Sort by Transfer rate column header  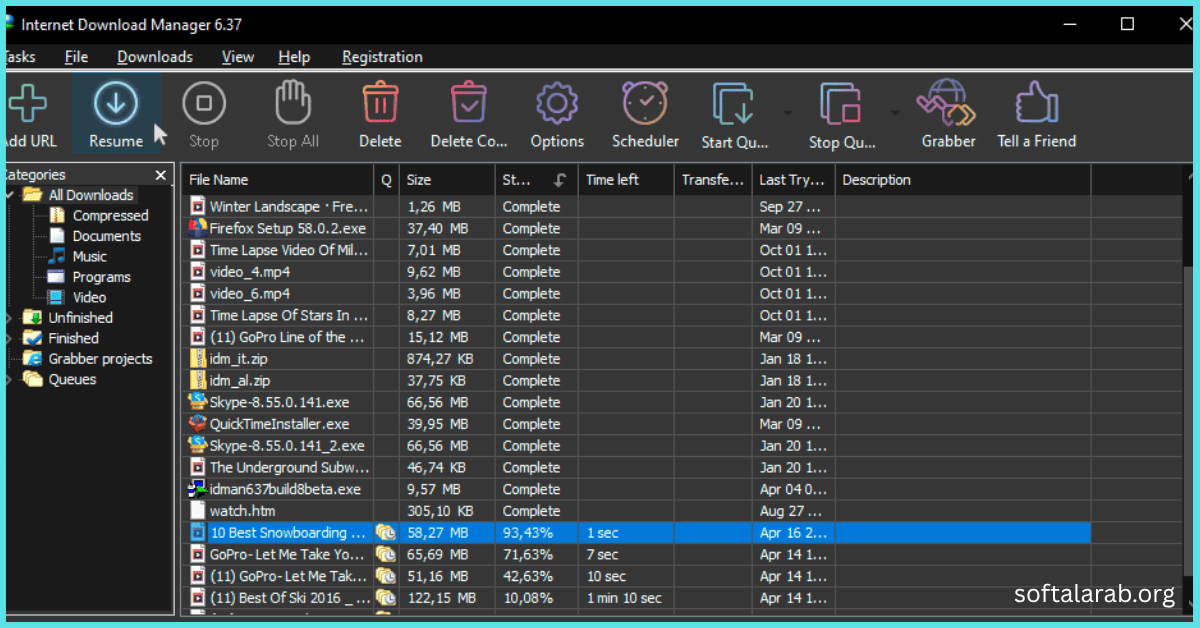pyautogui.click(x=713, y=180)
